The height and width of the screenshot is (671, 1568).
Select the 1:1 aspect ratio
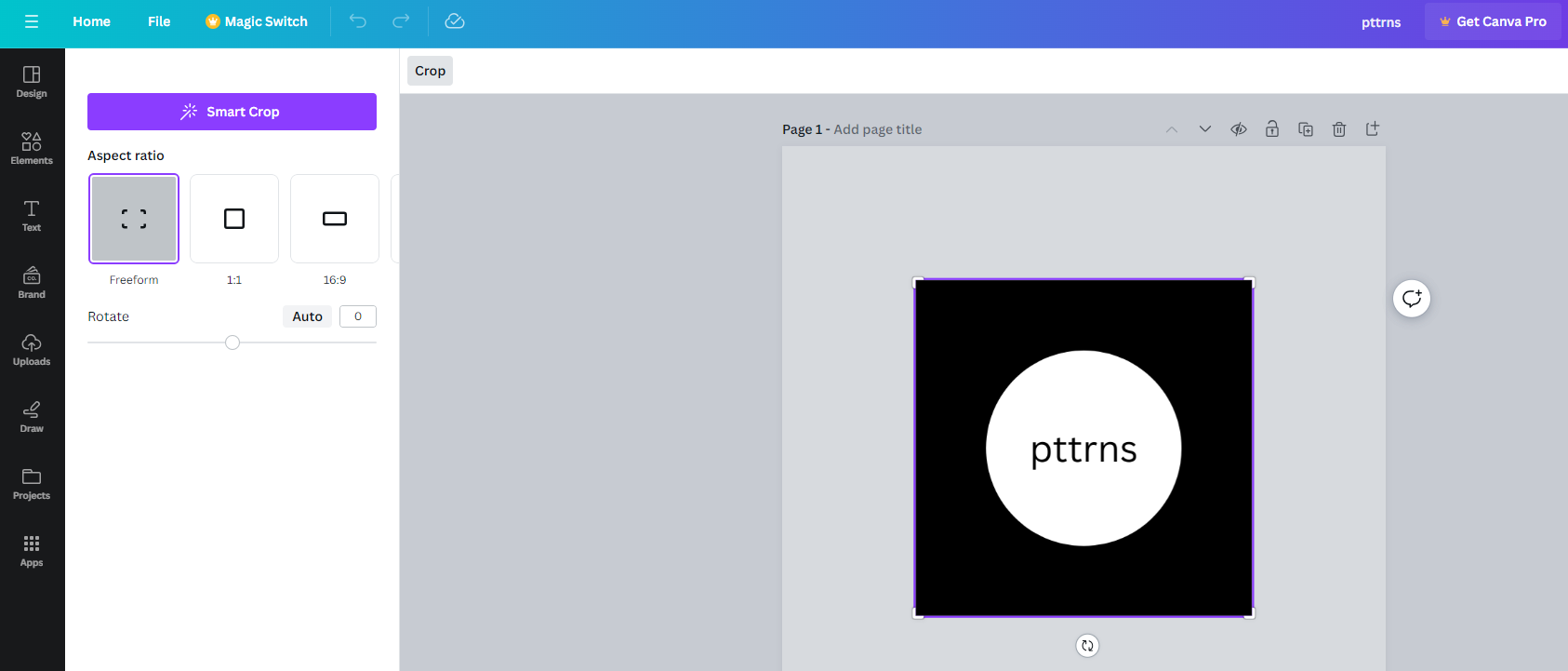(234, 219)
